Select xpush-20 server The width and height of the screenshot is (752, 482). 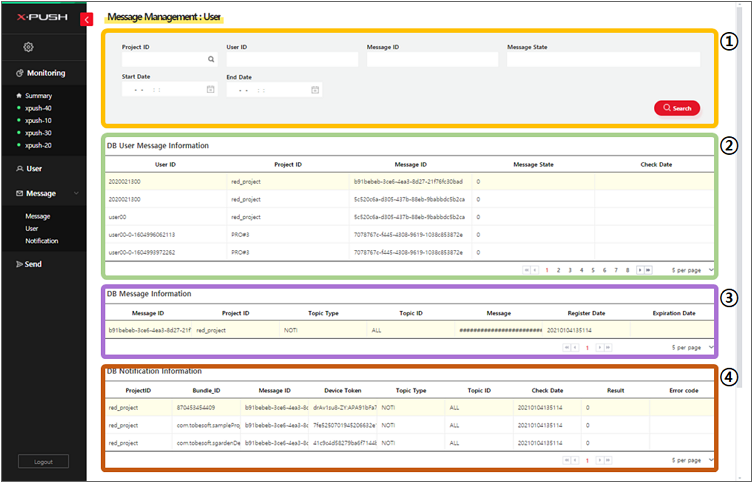pos(38,145)
